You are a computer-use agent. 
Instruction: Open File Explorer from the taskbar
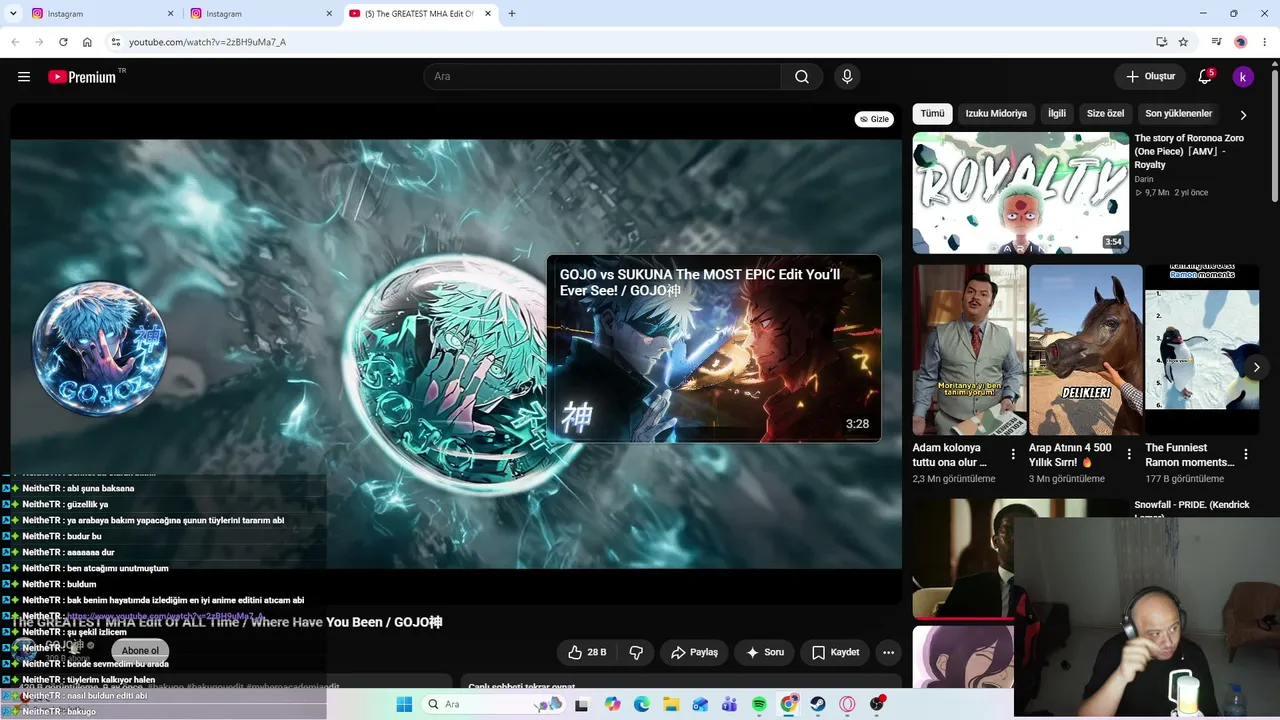pos(671,704)
